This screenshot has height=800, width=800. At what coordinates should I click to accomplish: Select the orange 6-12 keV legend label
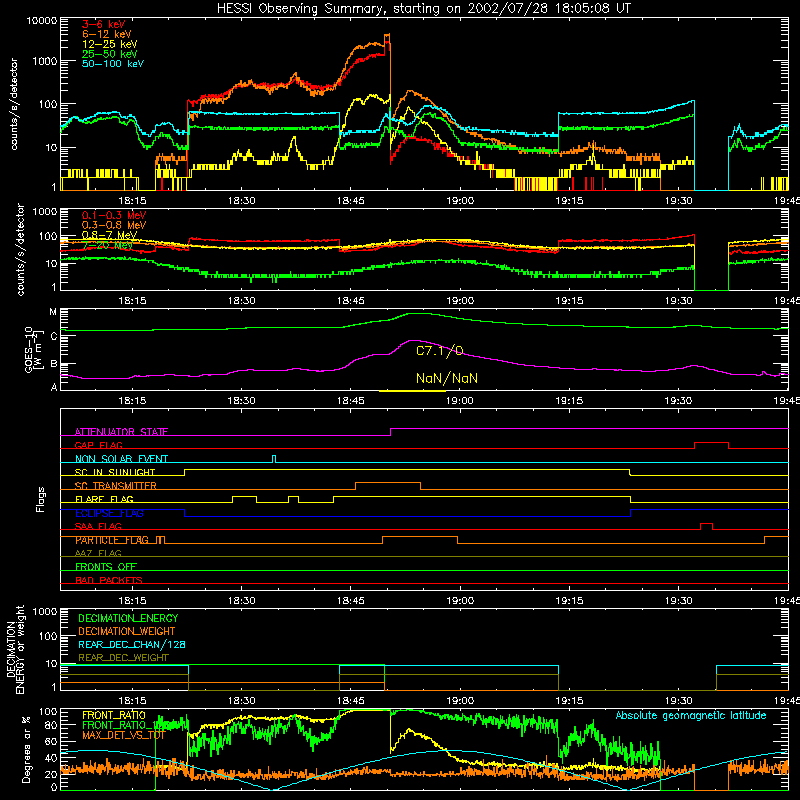[x=107, y=34]
